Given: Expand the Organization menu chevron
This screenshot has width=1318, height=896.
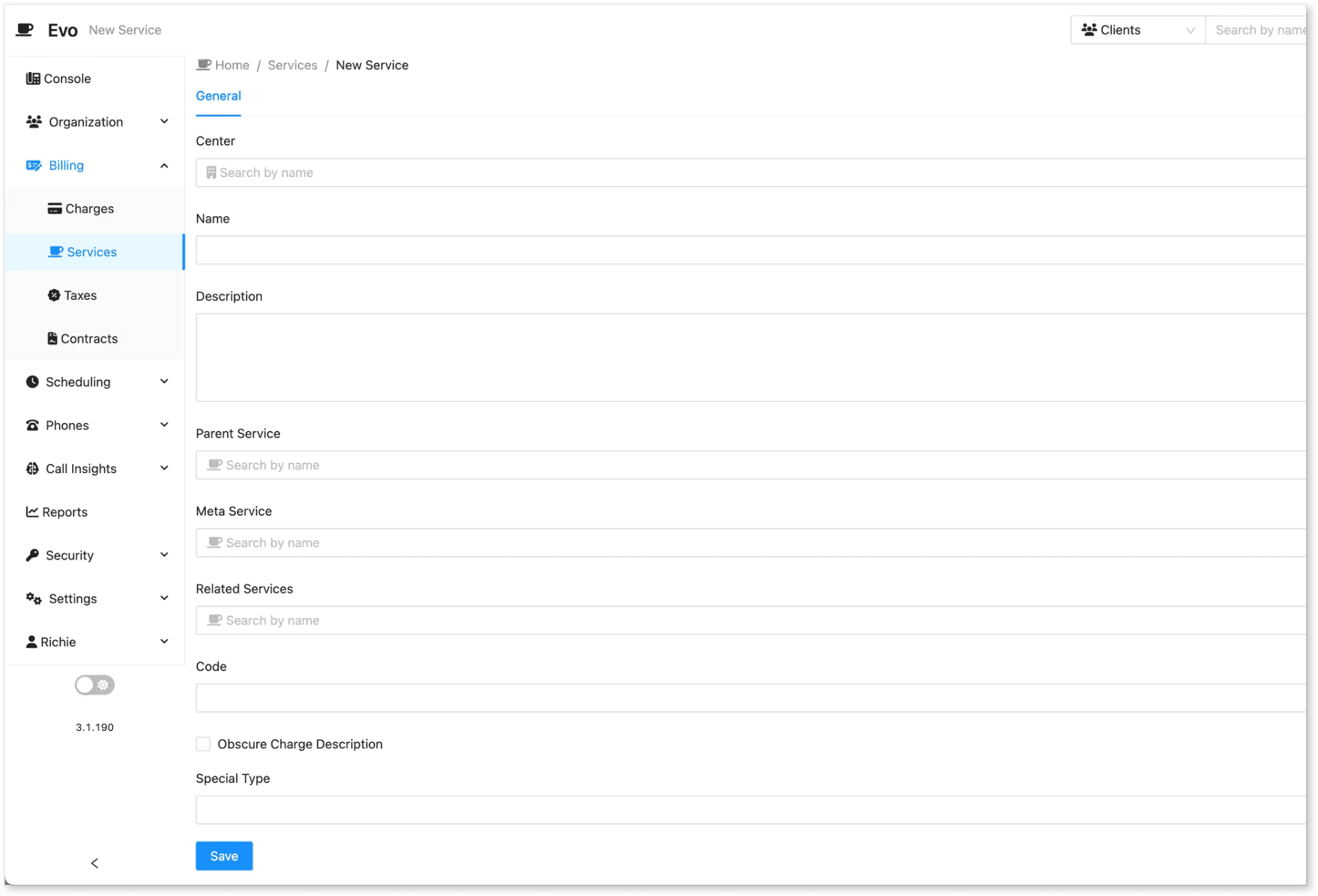Looking at the screenshot, I should click(164, 122).
